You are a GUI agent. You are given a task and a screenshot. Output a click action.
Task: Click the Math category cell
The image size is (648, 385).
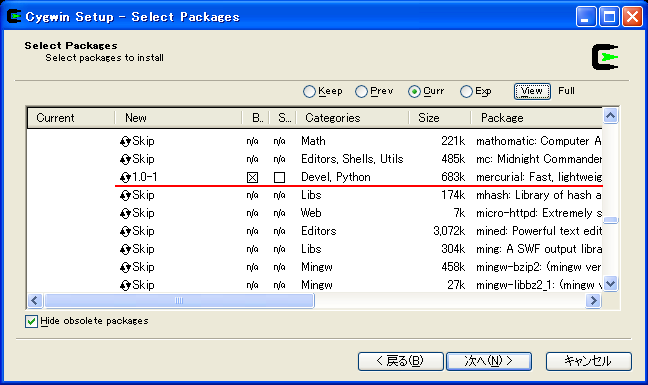(x=313, y=141)
